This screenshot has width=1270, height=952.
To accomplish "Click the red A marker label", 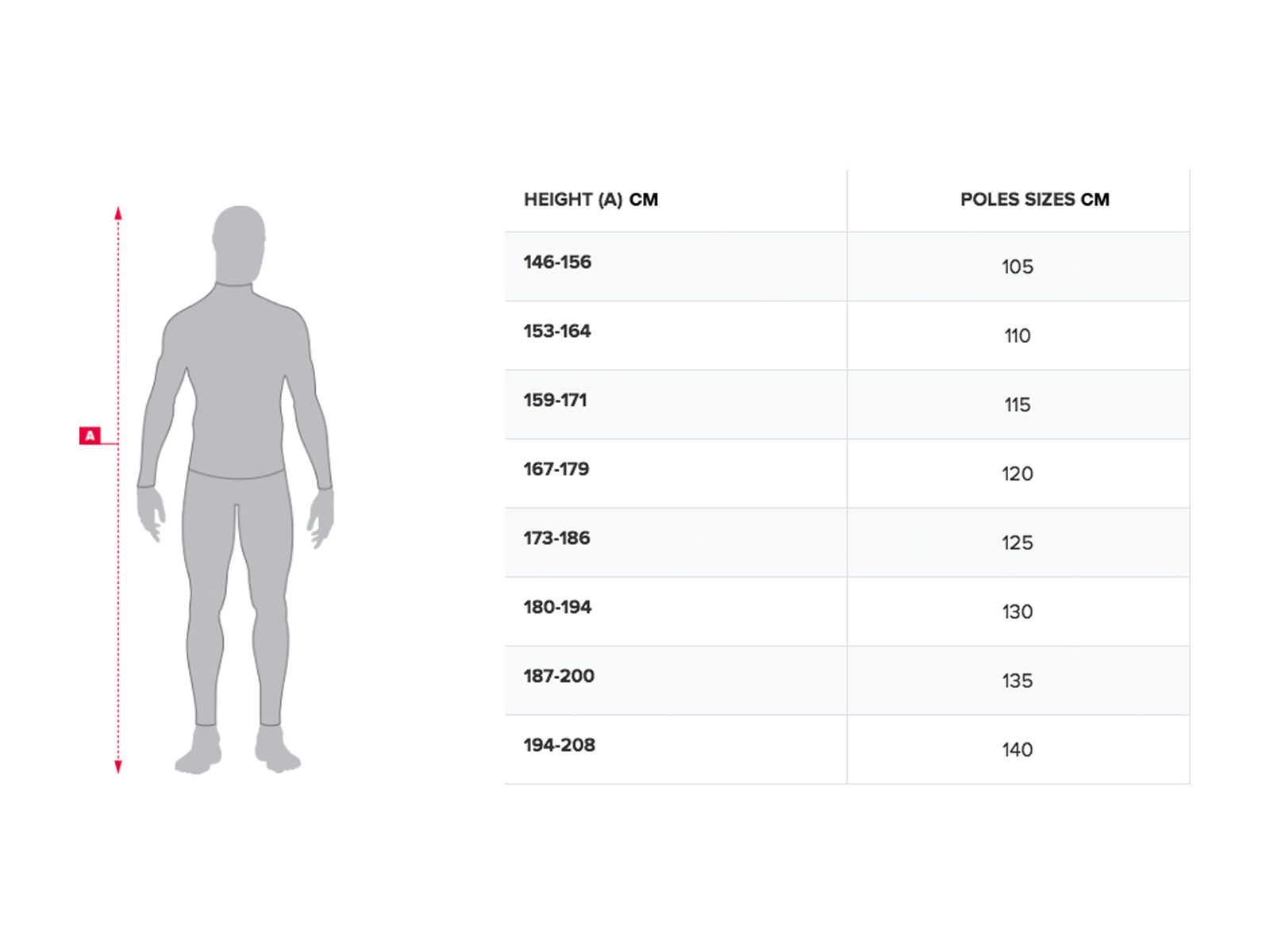I will 90,436.
